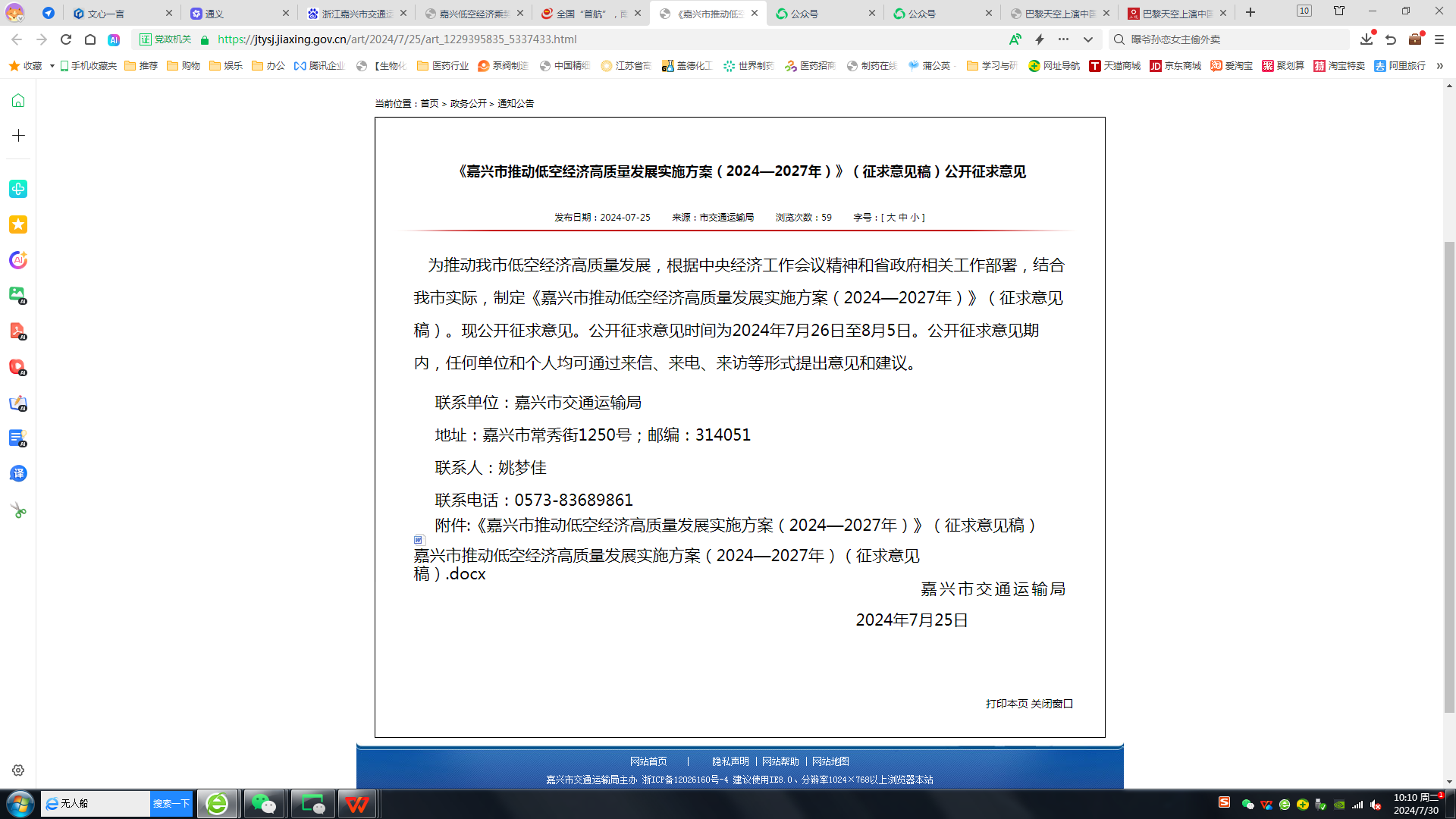This screenshot has height=819, width=1456.
Task: Open the translate tool in sidebar
Action: pos(18,474)
